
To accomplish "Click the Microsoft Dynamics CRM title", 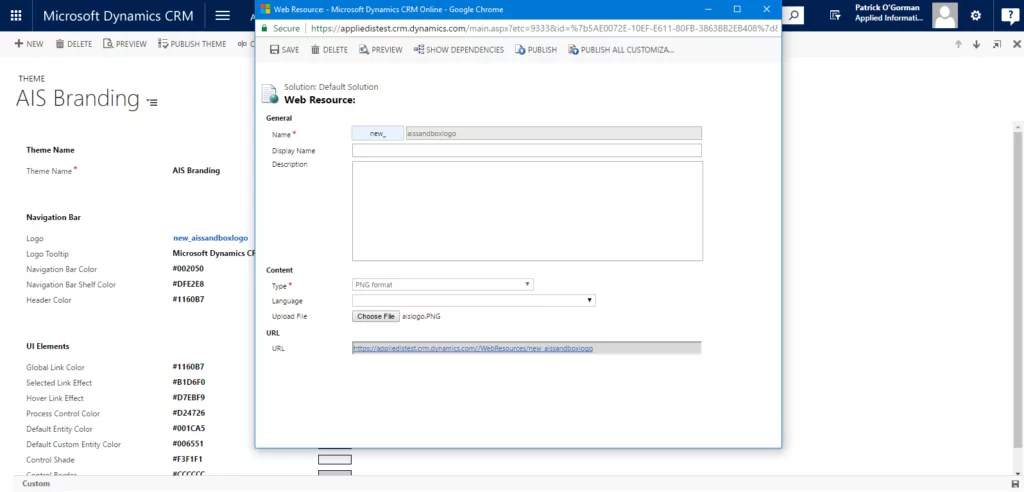I will point(118,16).
